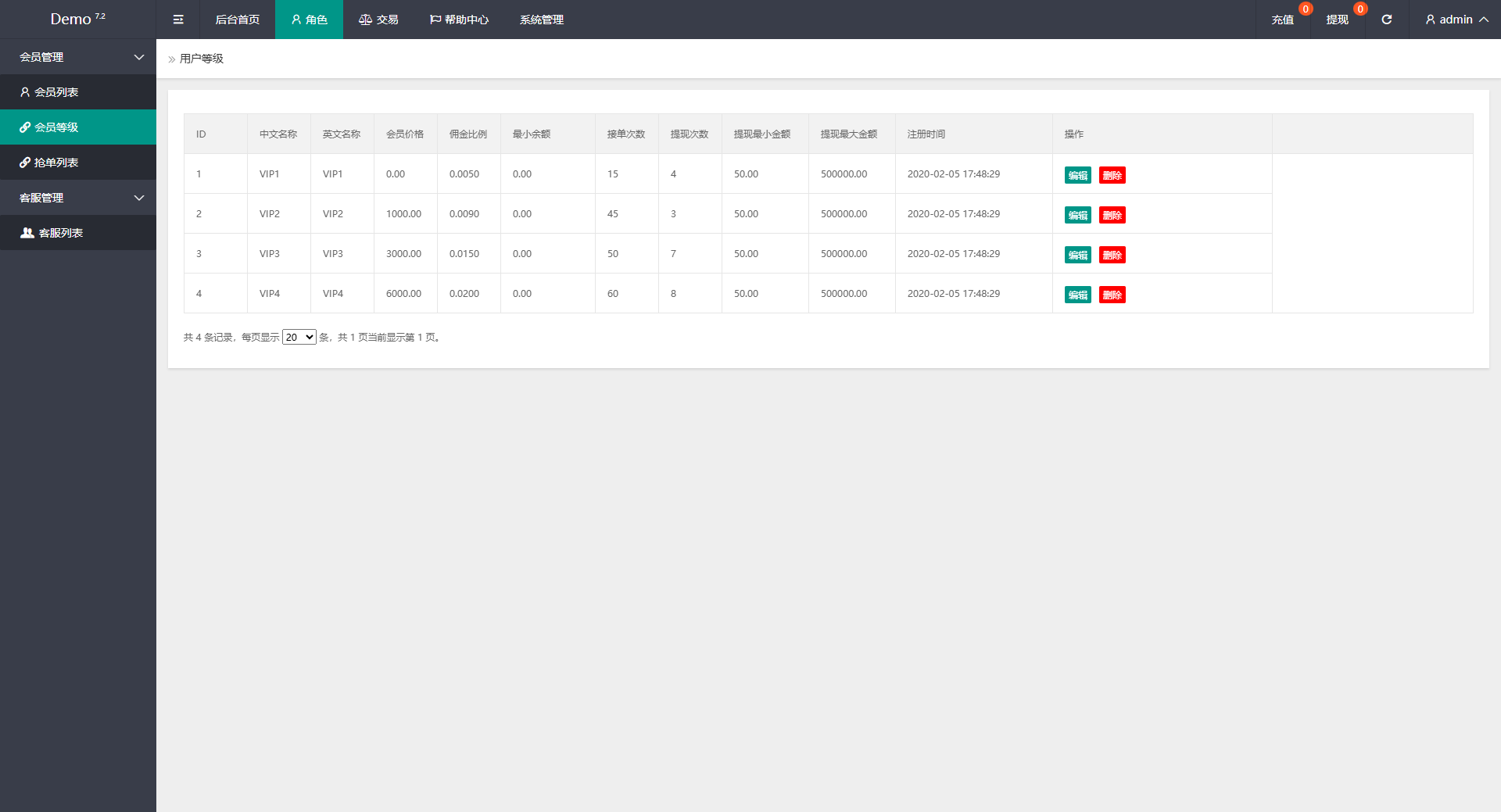Click the refresh icon in top bar
Screen dimensions: 1501x812
[x=1386, y=20]
